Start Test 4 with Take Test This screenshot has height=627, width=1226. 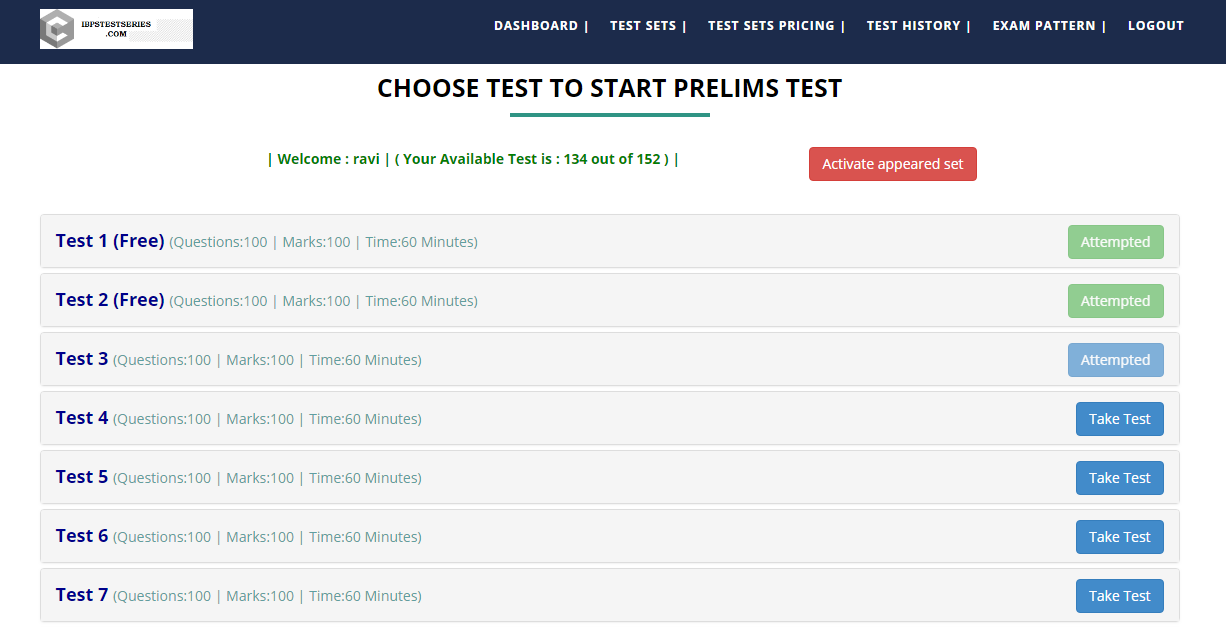point(1119,419)
